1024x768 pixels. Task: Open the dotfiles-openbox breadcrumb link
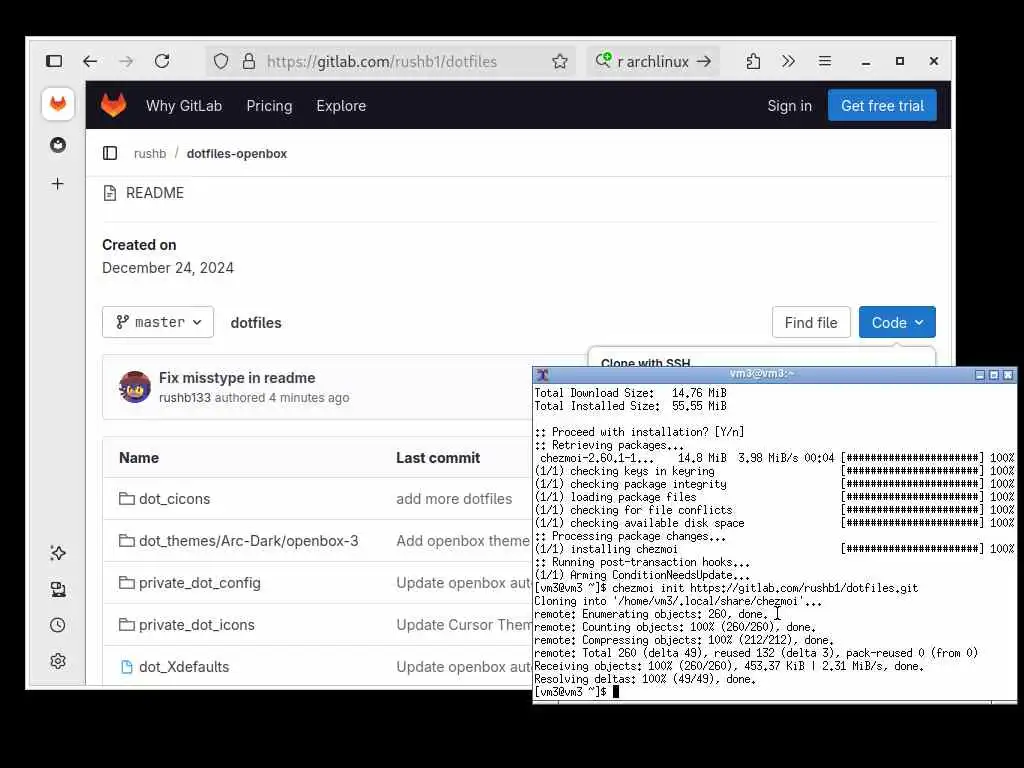click(x=236, y=153)
